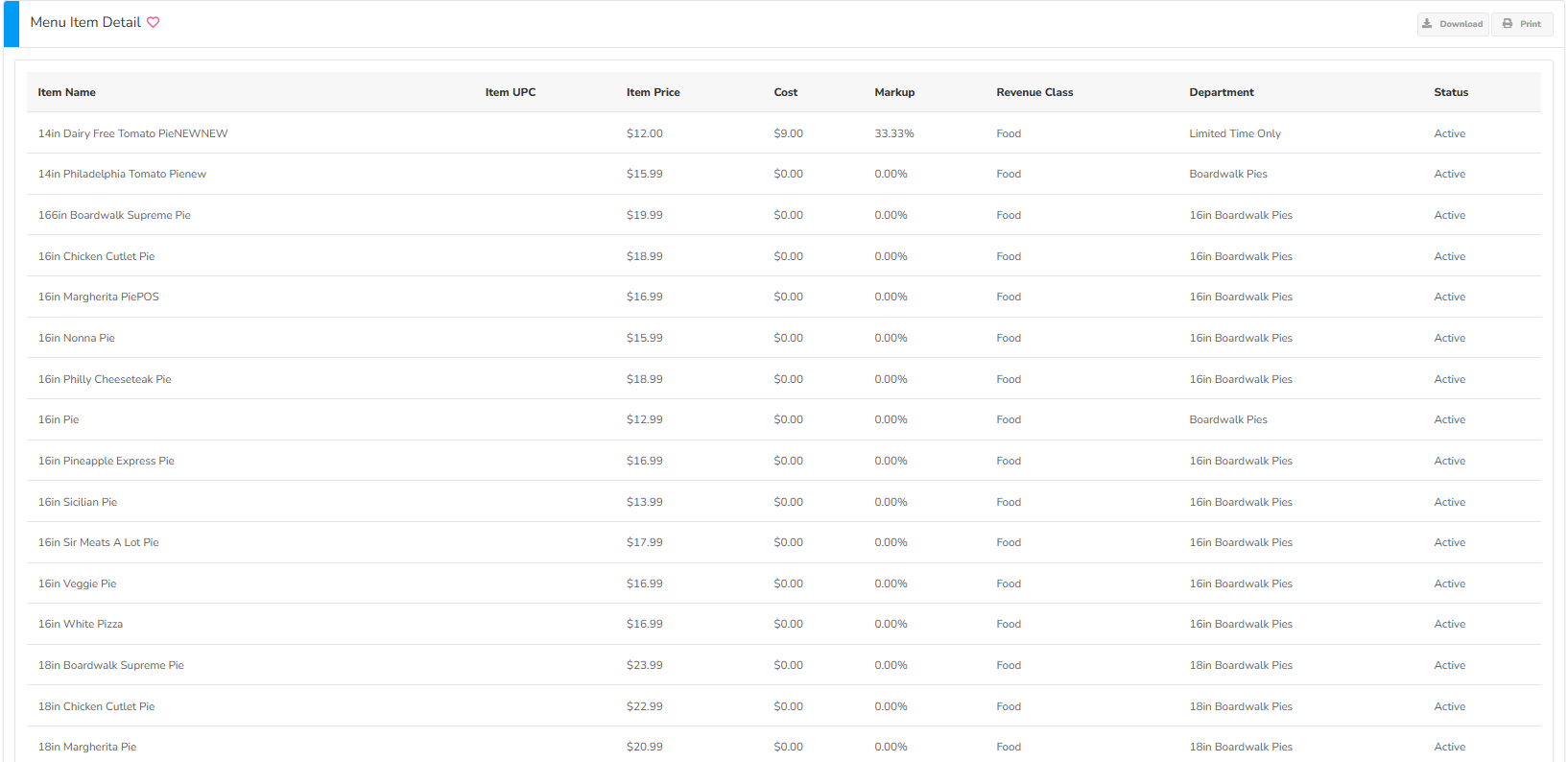Click the heart favorite icon beside title

(154, 22)
